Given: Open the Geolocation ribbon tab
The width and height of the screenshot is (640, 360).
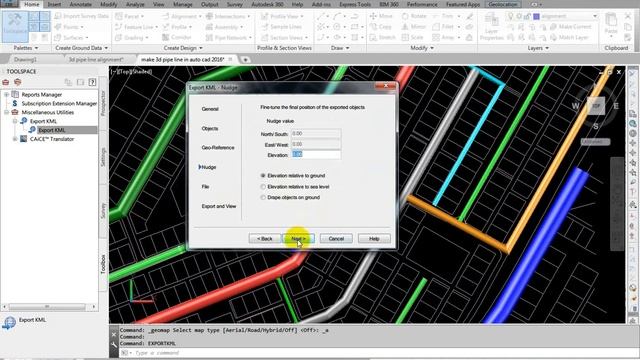Looking at the screenshot, I should tap(503, 4).
